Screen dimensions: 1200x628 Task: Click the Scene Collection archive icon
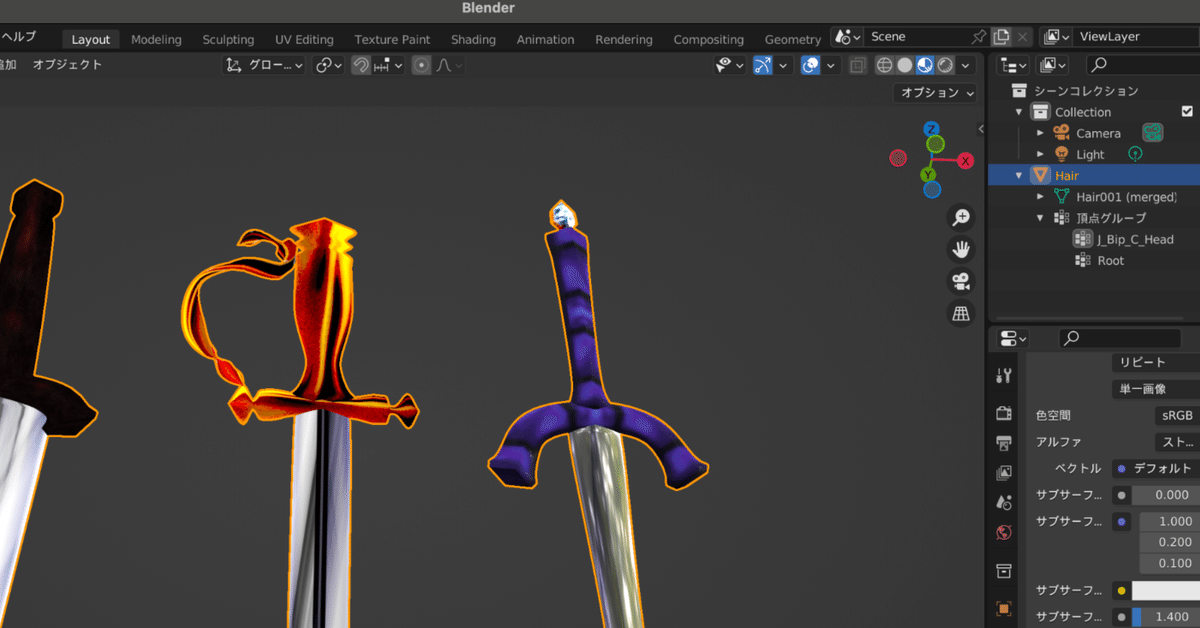1019,91
